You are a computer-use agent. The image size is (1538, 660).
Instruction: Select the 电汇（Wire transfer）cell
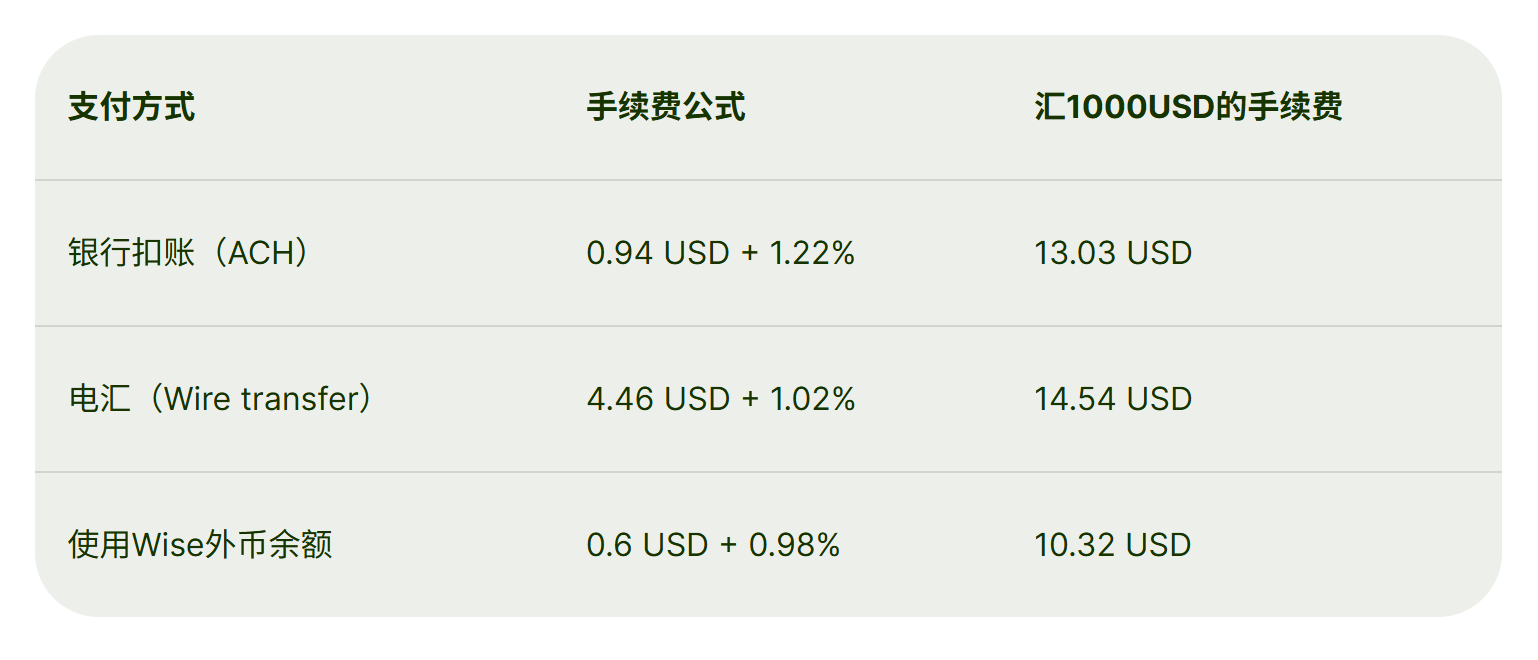tap(221, 399)
